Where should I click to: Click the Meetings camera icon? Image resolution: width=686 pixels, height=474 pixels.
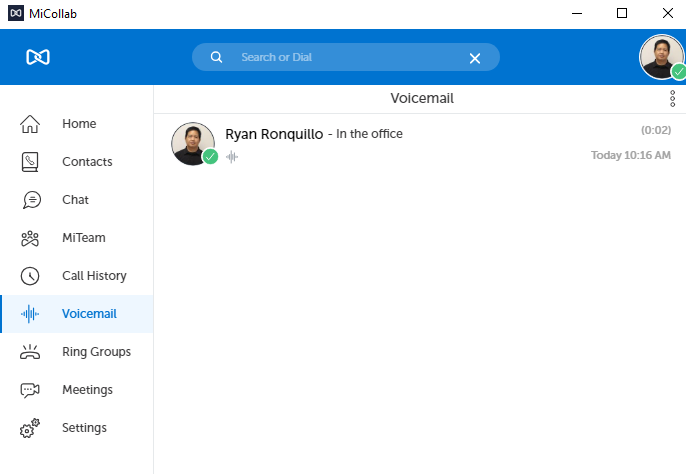pyautogui.click(x=31, y=390)
